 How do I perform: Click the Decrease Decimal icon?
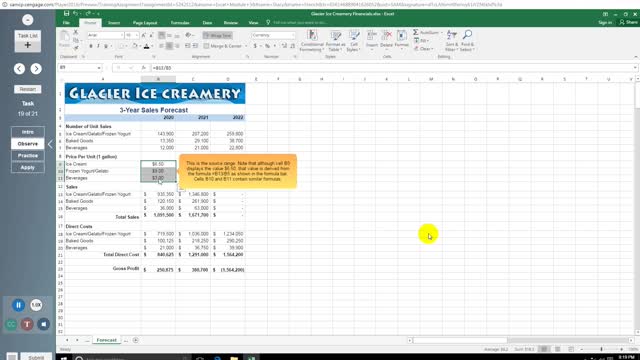pyautogui.click(x=293, y=46)
